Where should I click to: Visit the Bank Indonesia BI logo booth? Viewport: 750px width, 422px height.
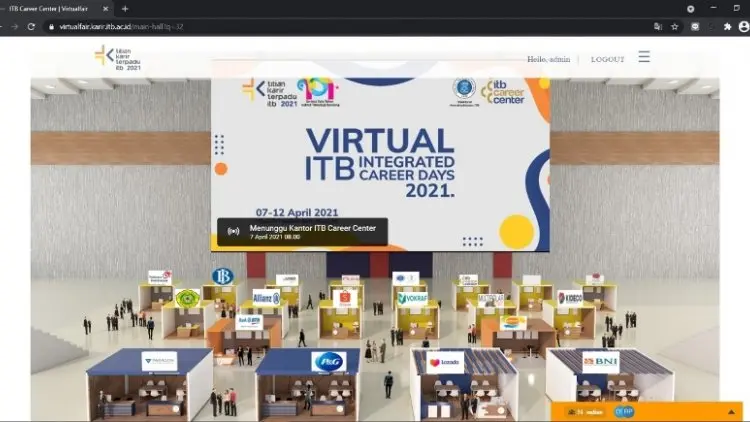[x=222, y=276]
